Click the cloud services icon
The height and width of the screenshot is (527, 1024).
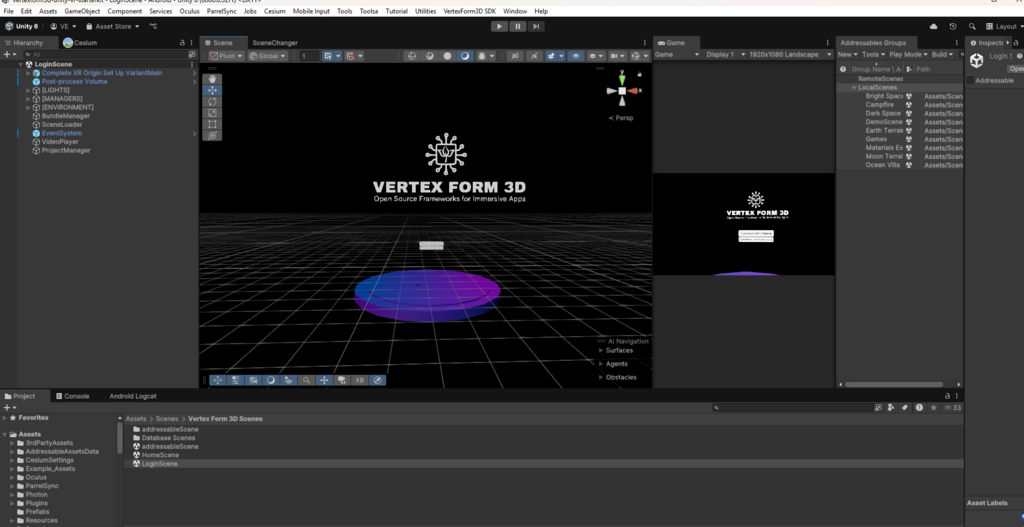934,26
